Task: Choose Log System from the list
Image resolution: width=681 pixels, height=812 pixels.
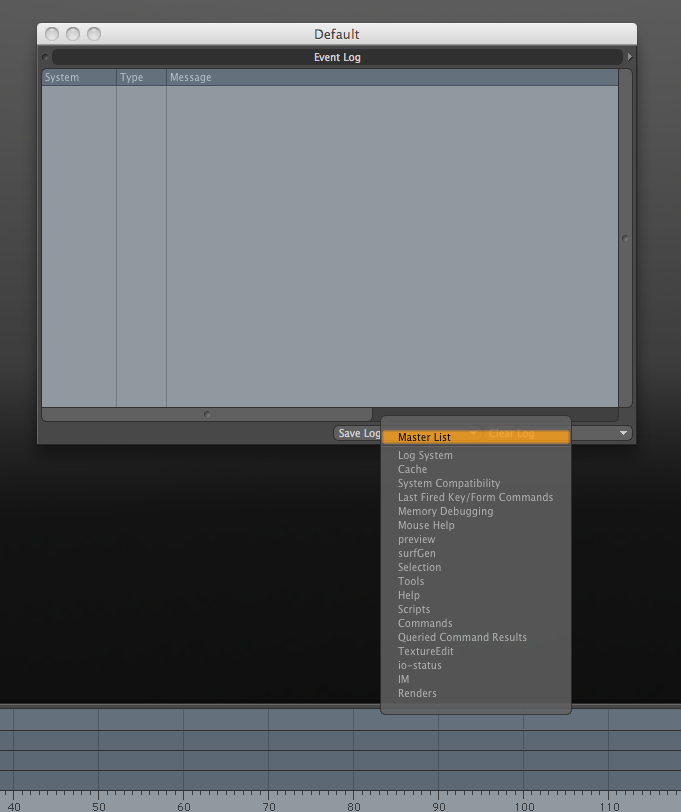Action: coord(476,455)
